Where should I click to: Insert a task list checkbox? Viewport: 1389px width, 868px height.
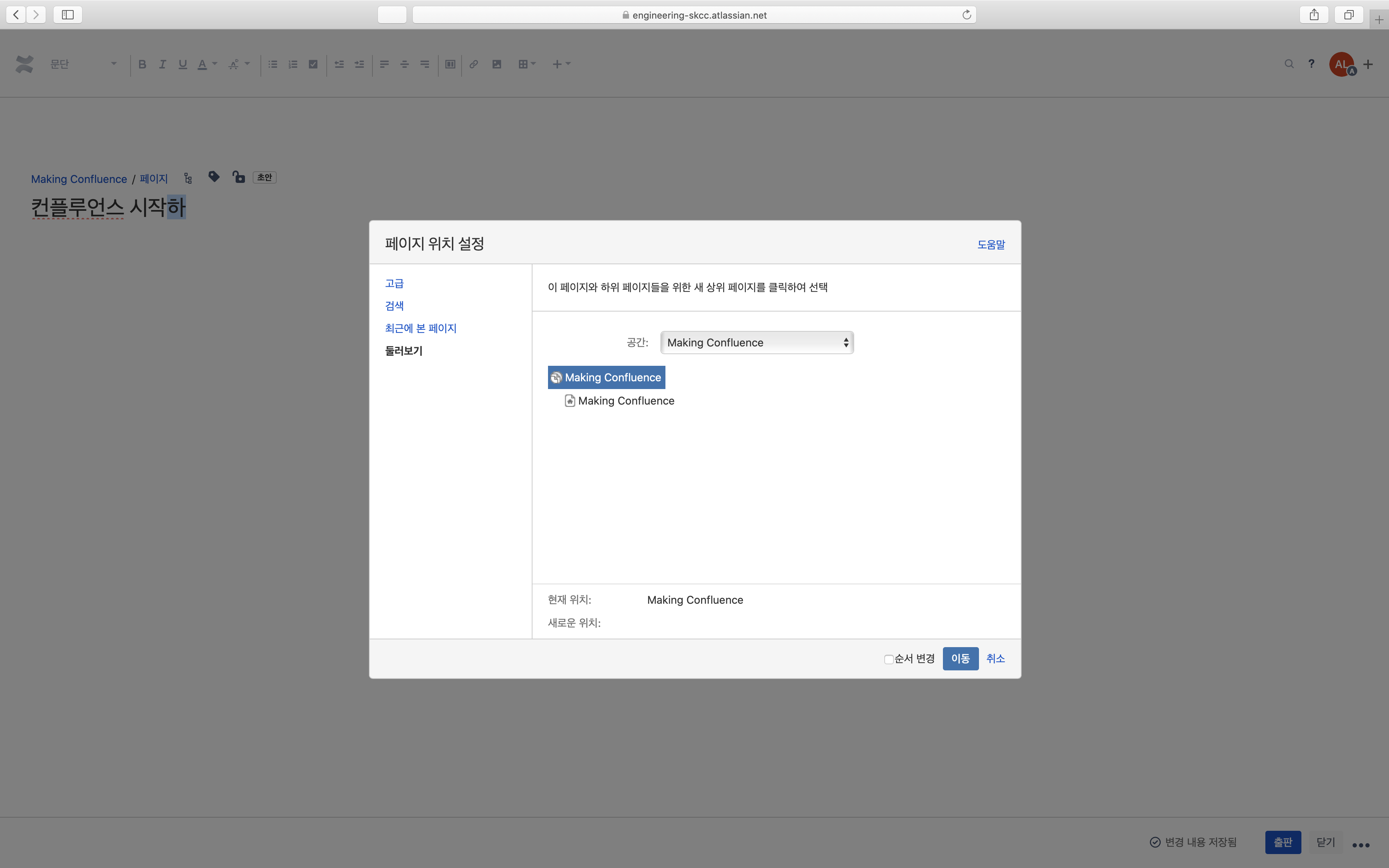click(313, 64)
